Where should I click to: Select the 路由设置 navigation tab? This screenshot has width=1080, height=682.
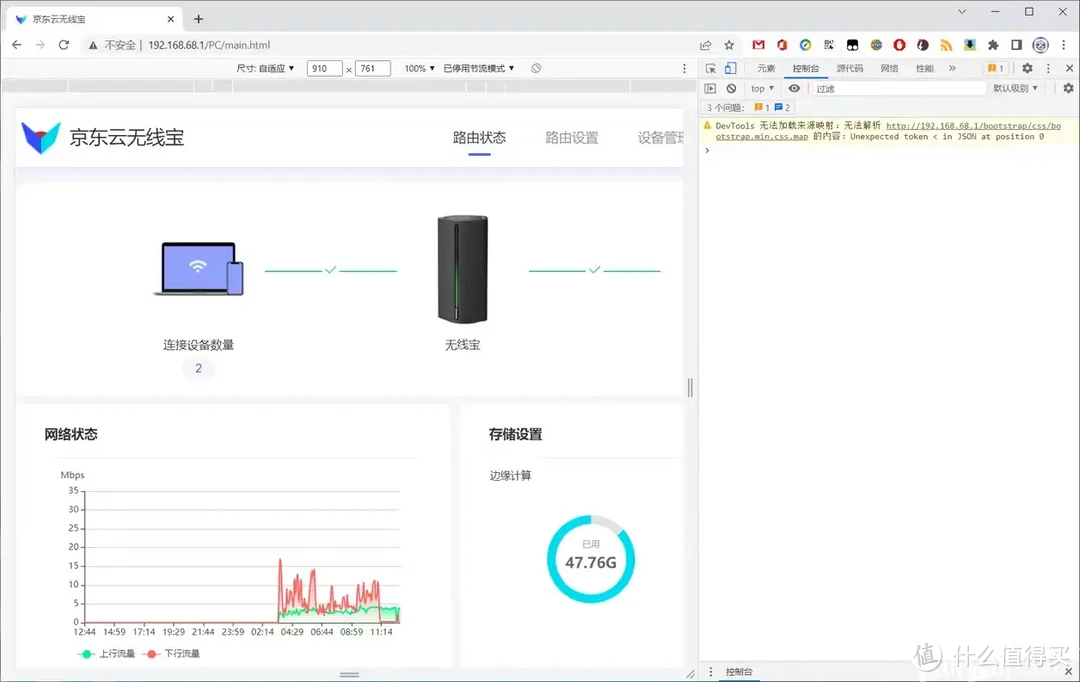pos(571,138)
